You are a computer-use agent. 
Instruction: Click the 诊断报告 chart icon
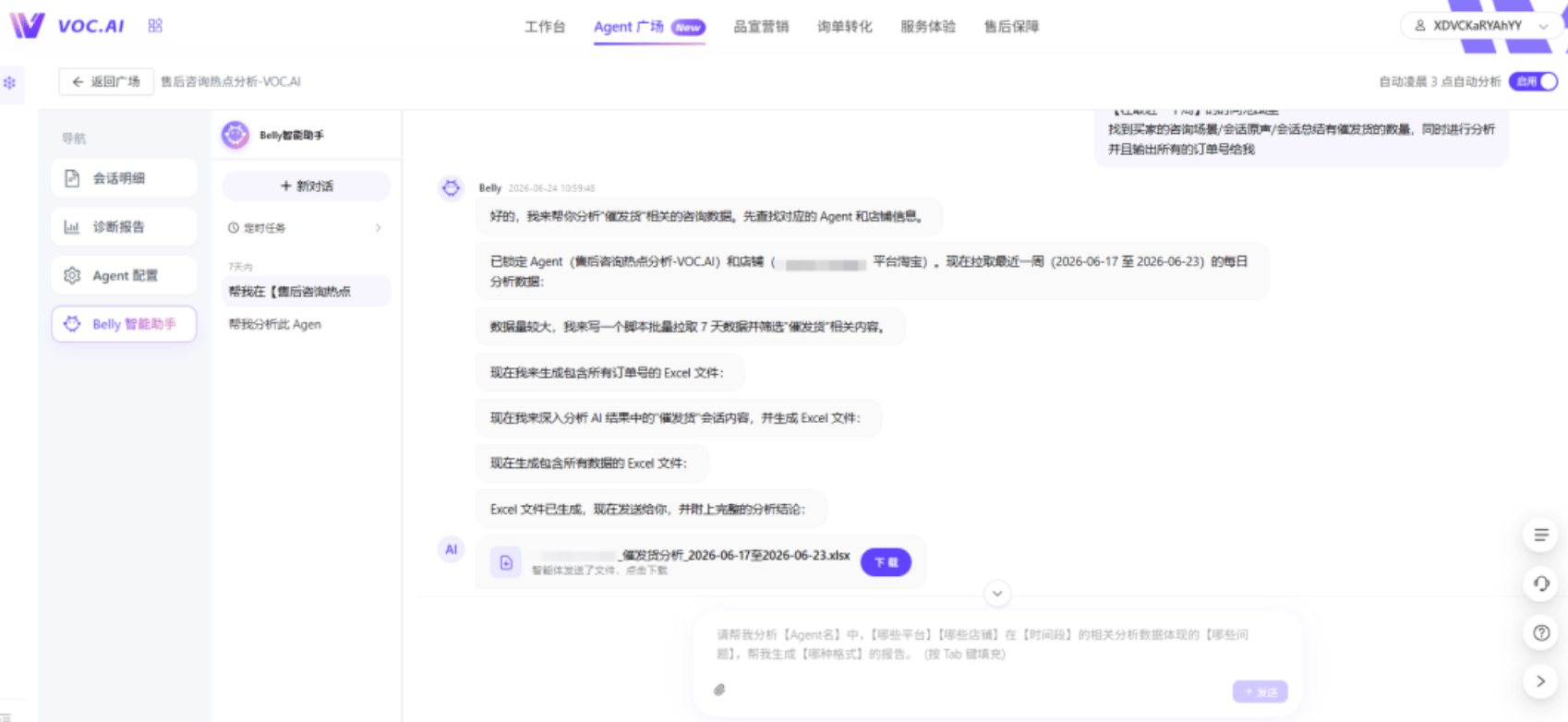72,227
